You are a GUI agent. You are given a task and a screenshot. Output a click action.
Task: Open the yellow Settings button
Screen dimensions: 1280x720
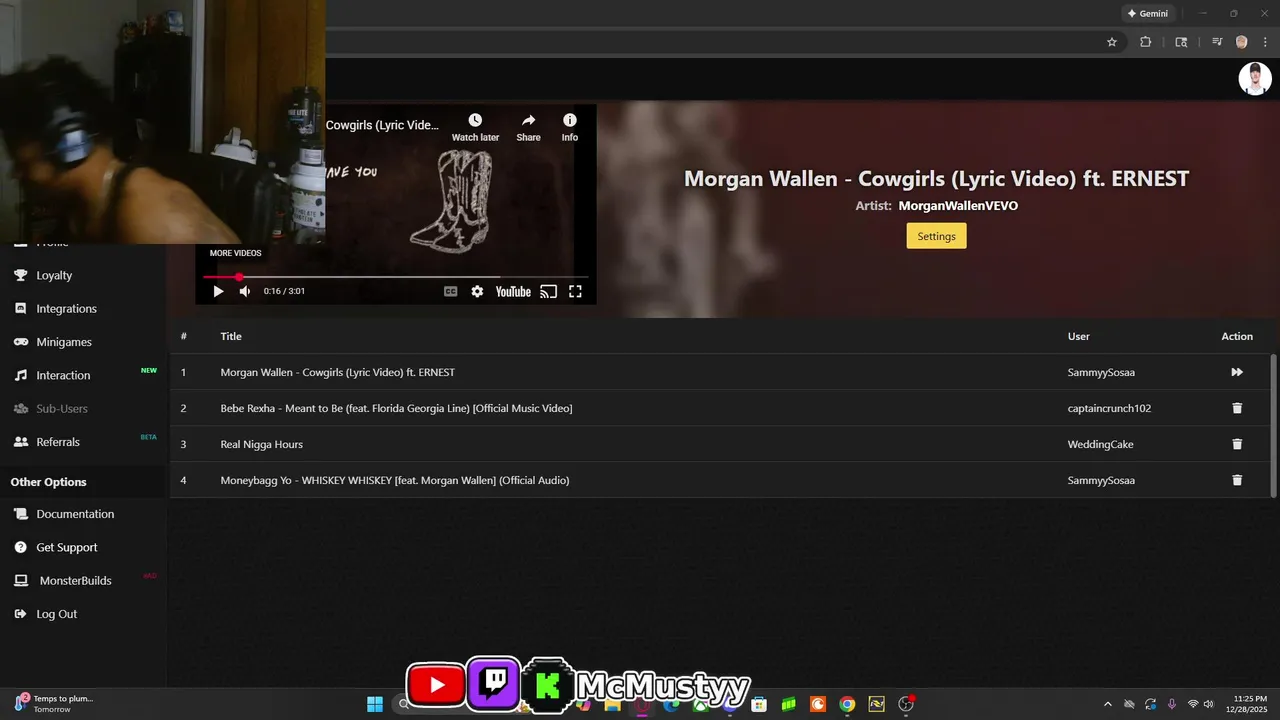click(936, 236)
